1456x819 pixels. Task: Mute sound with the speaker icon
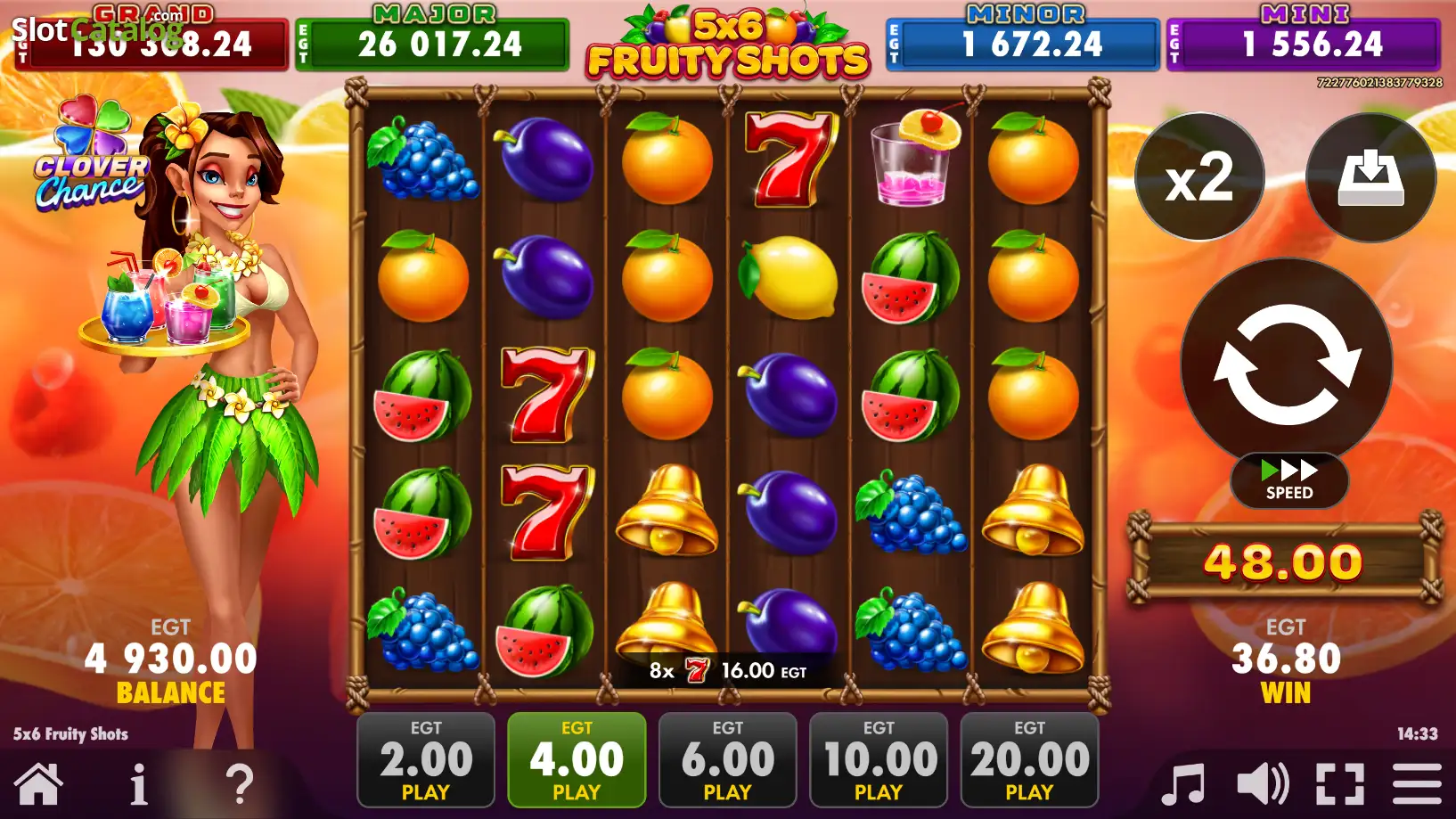(x=1263, y=784)
